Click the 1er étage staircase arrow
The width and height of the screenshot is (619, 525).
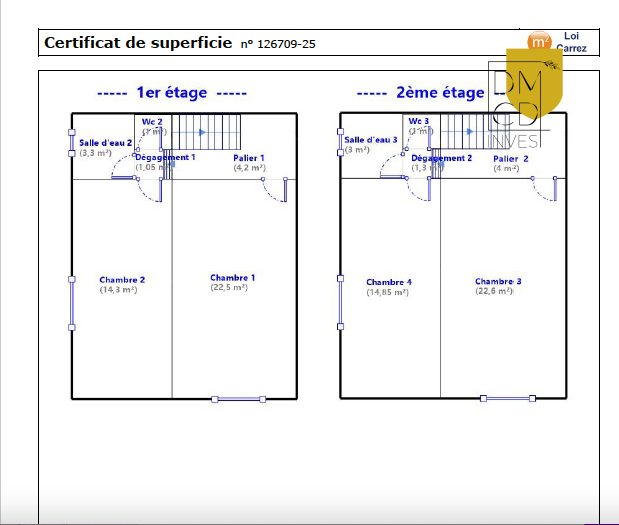pos(203,131)
